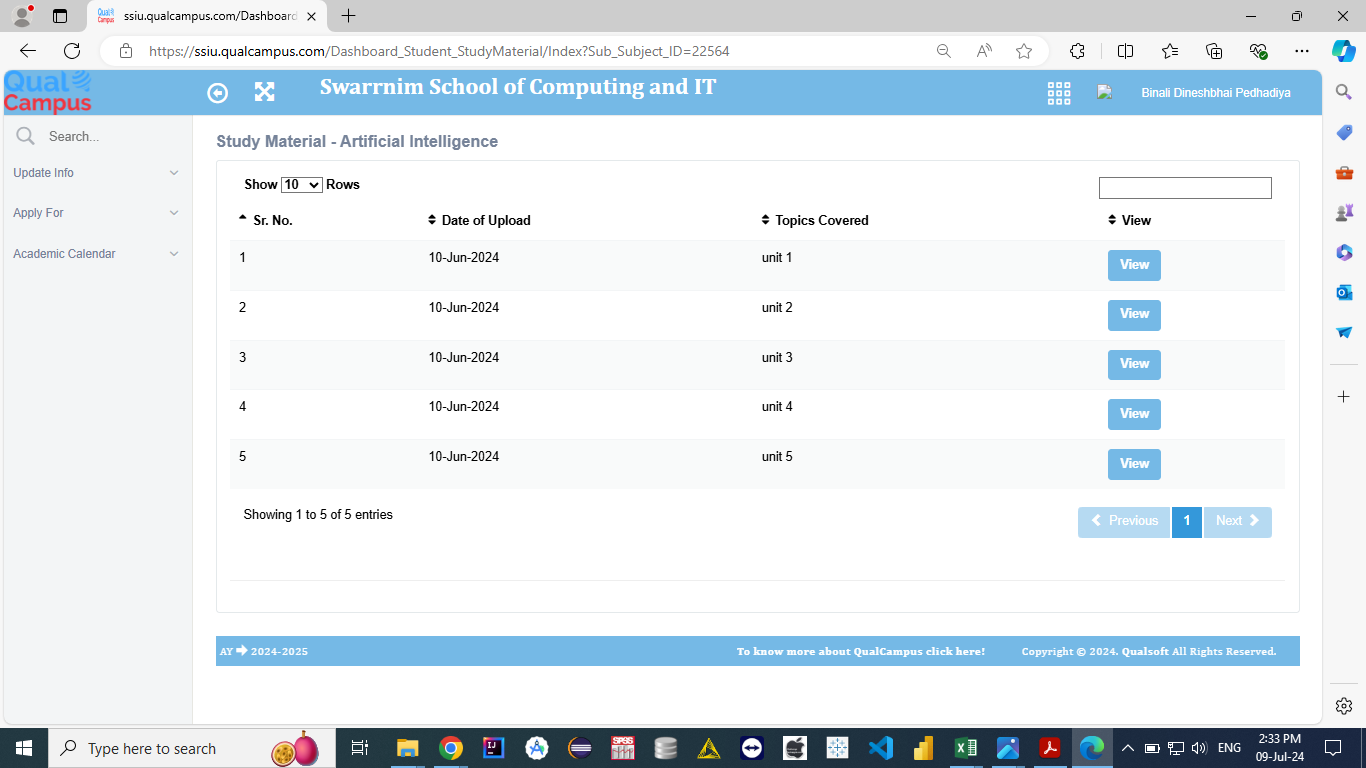Viewport: 1366px width, 768px height.
Task: Click chevron next to Apply For
Action: tap(174, 213)
